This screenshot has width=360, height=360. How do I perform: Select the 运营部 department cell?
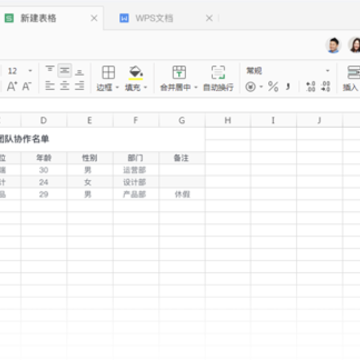[x=136, y=170]
